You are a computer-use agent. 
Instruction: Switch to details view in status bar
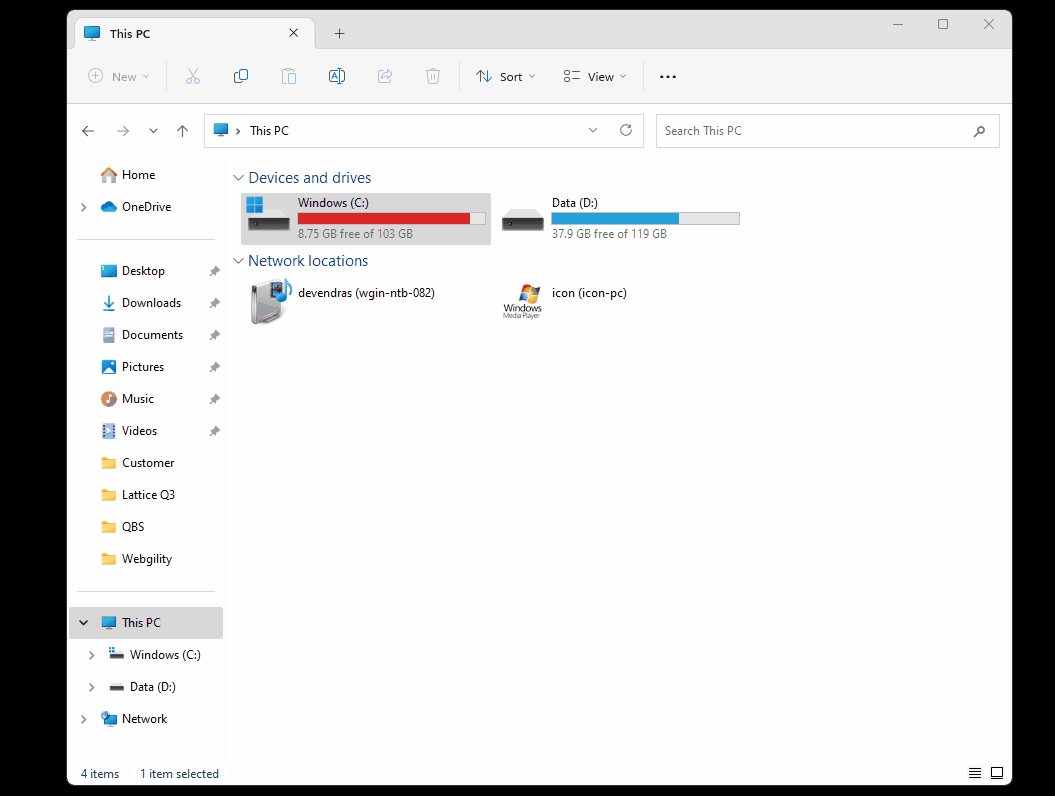pyautogui.click(x=975, y=773)
